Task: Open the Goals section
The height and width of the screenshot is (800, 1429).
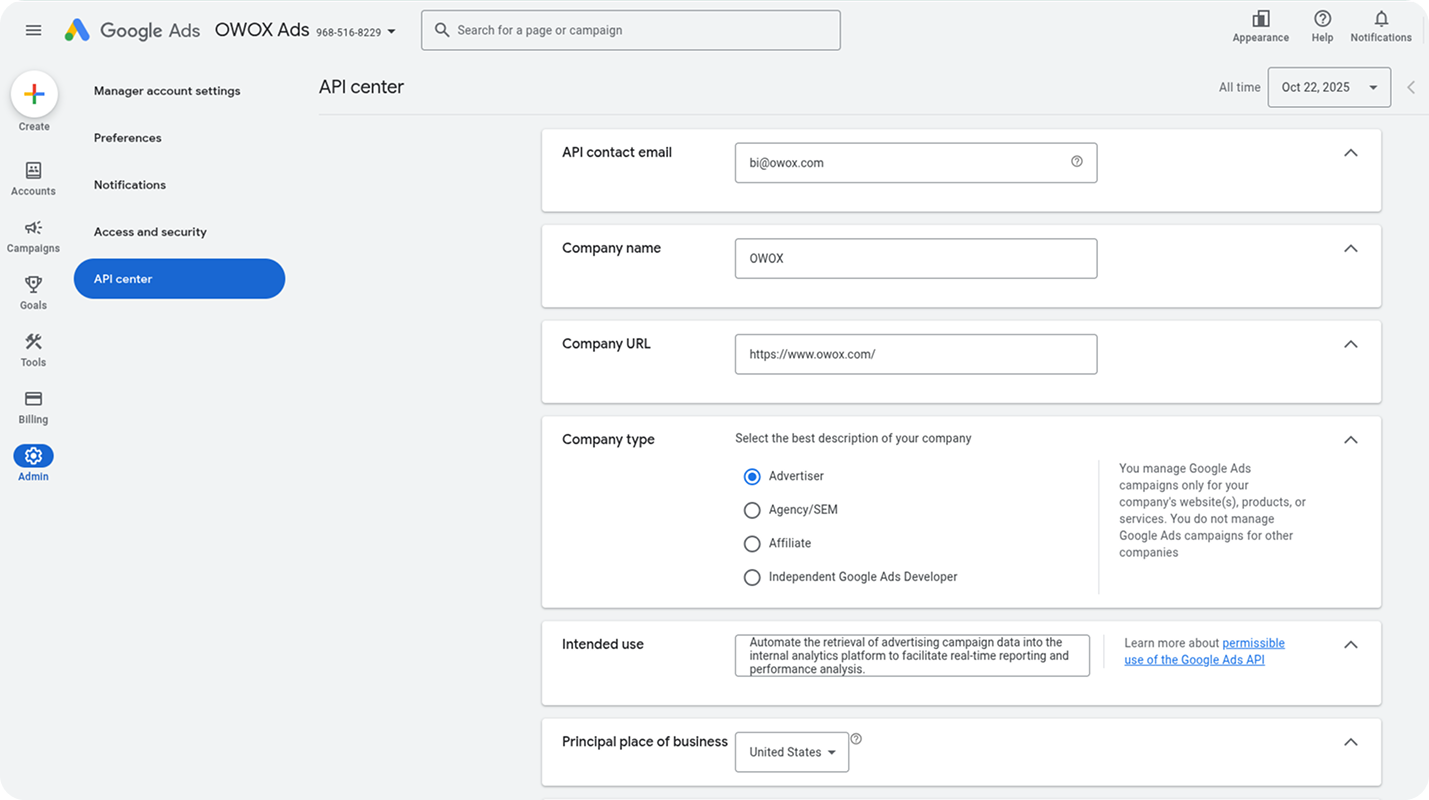Action: click(x=33, y=291)
